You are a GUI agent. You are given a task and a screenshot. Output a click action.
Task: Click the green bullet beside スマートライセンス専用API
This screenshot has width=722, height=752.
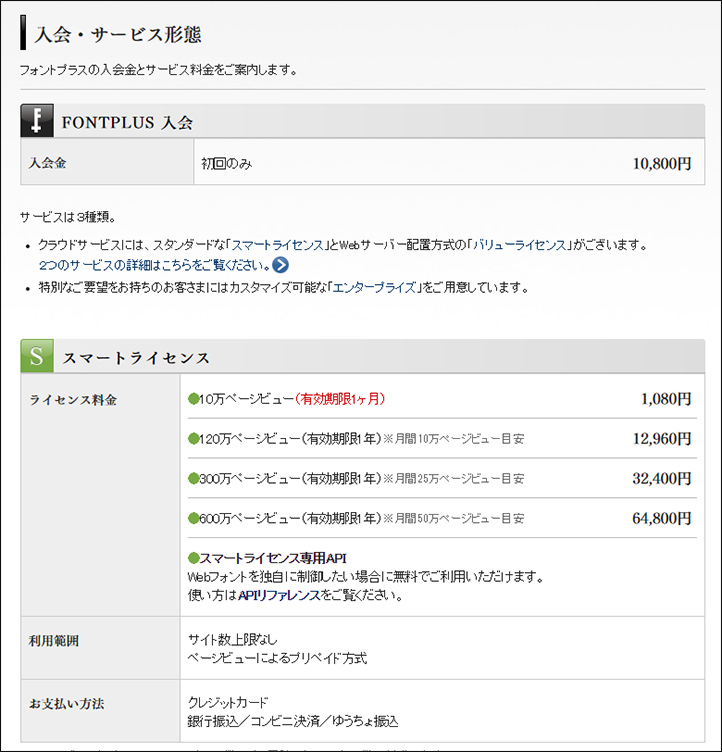193,558
